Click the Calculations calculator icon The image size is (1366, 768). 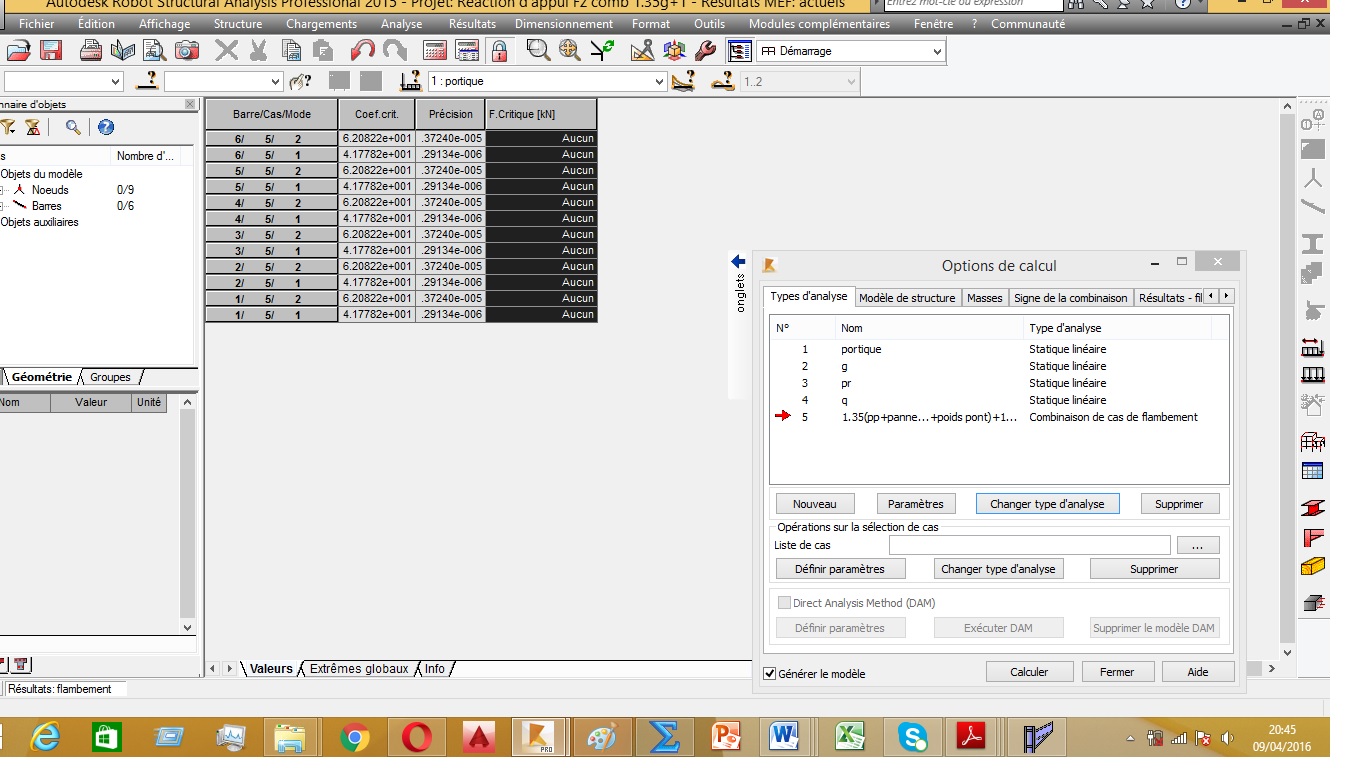coord(435,50)
